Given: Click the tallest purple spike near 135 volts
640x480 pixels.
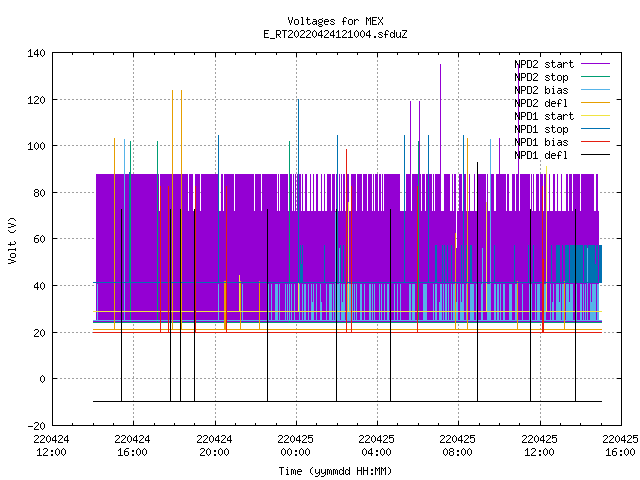Looking at the screenshot, I should [440, 118].
